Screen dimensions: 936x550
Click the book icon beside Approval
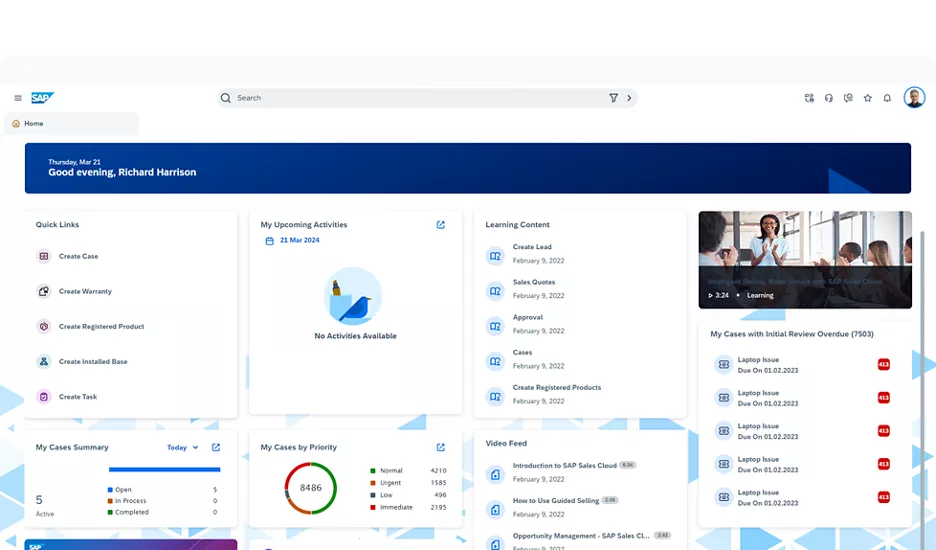point(495,327)
